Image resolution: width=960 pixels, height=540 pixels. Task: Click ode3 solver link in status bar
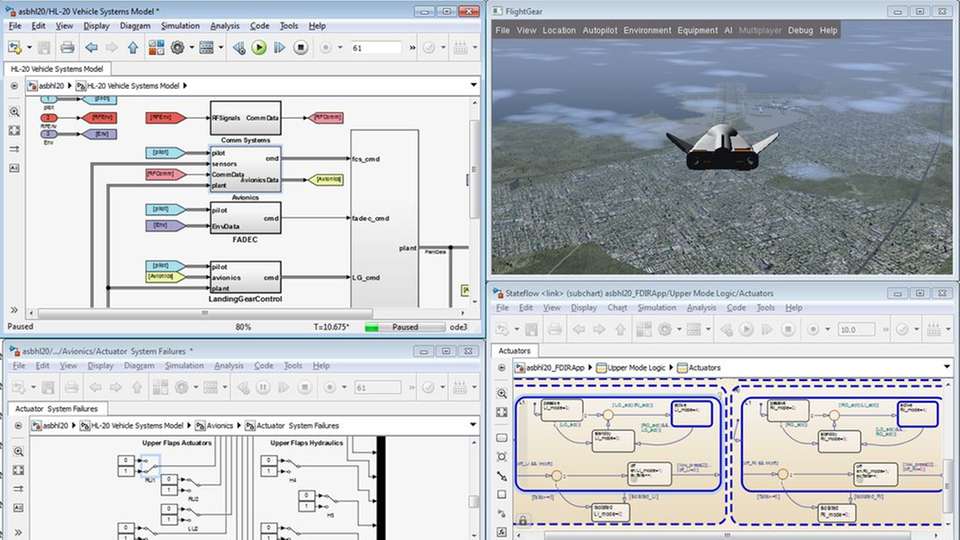coord(458,327)
